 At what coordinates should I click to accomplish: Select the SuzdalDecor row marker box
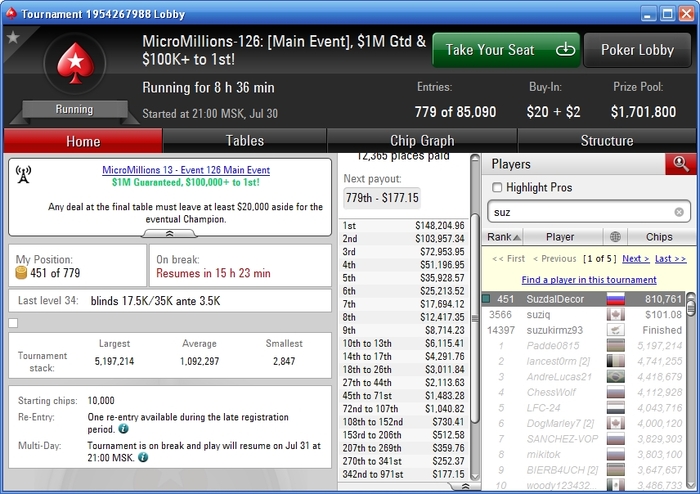coord(486,299)
